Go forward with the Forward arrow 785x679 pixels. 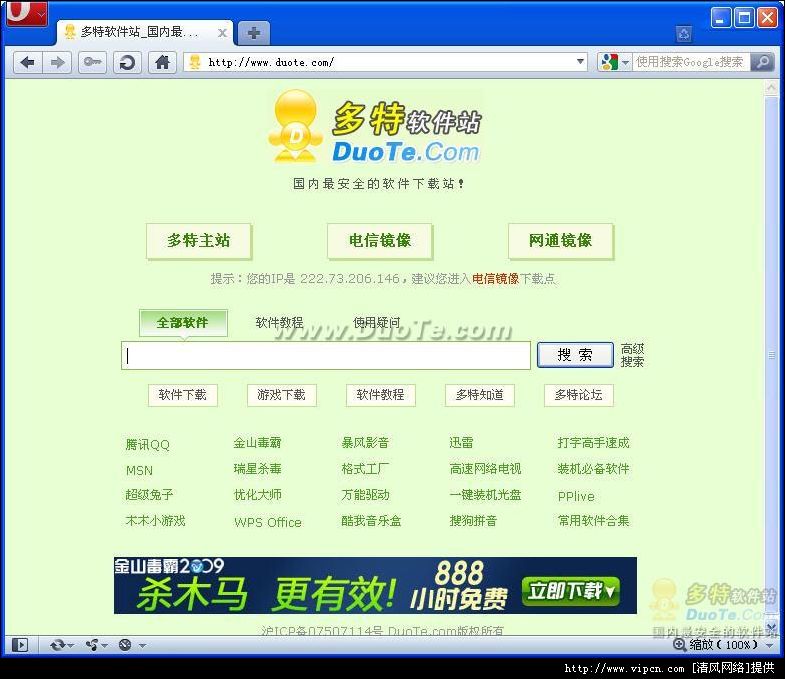click(x=57, y=63)
